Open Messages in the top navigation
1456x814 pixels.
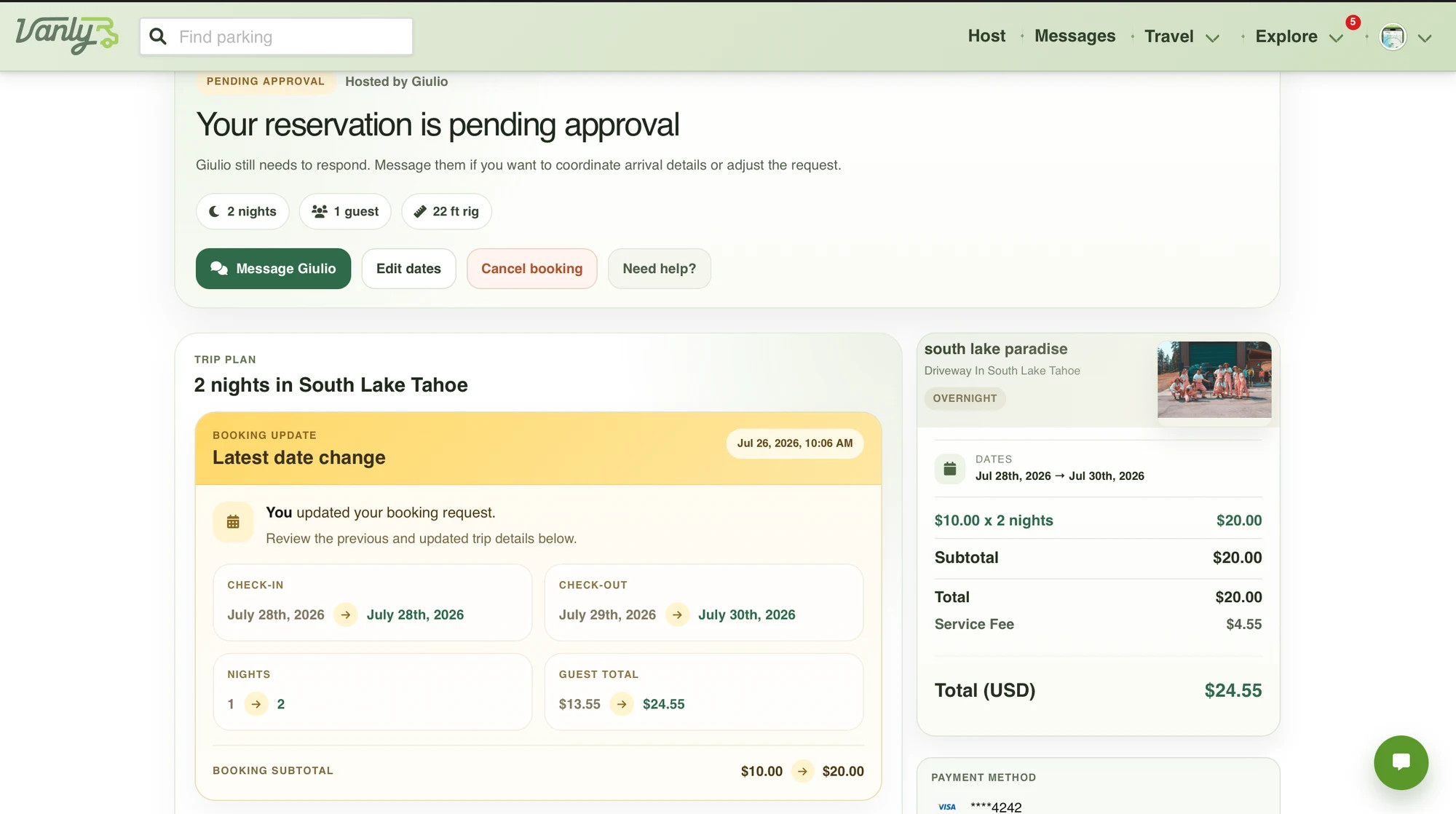pos(1075,36)
